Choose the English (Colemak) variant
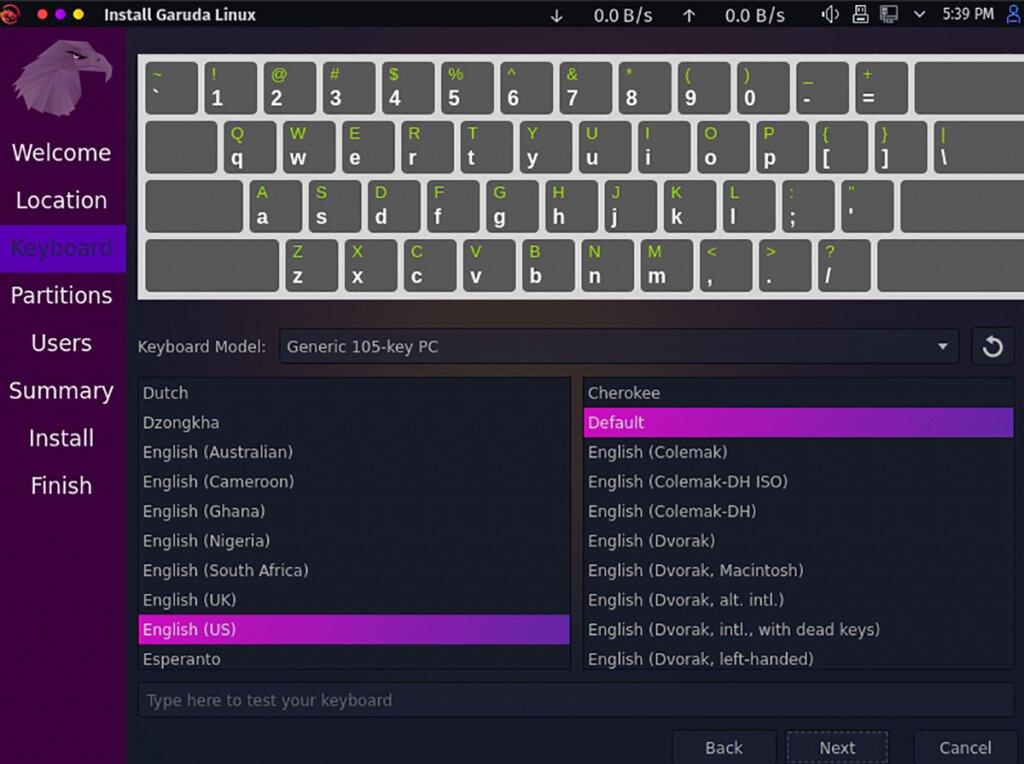The width and height of the screenshot is (1024, 764). pos(658,452)
